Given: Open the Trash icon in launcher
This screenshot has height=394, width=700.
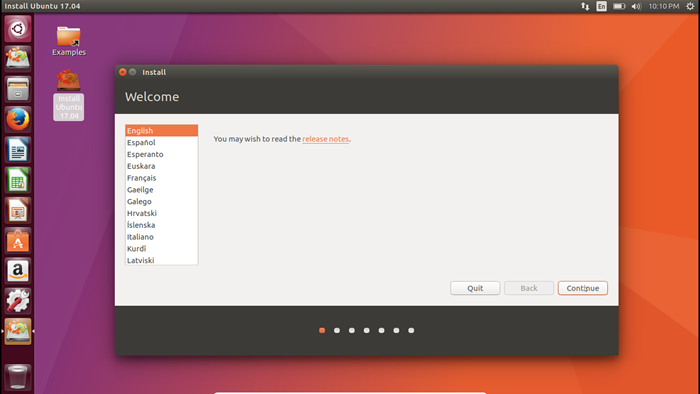Looking at the screenshot, I should click(x=18, y=377).
